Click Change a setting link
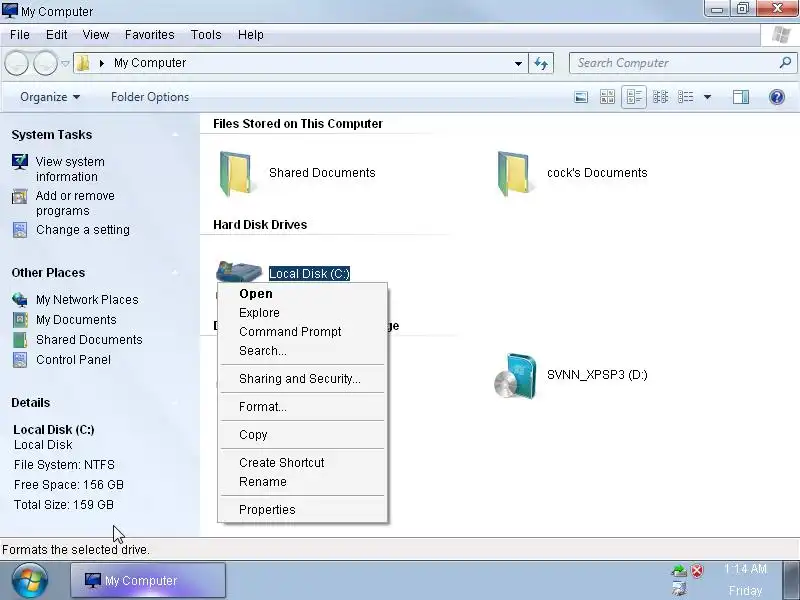This screenshot has width=800, height=600. tap(83, 230)
